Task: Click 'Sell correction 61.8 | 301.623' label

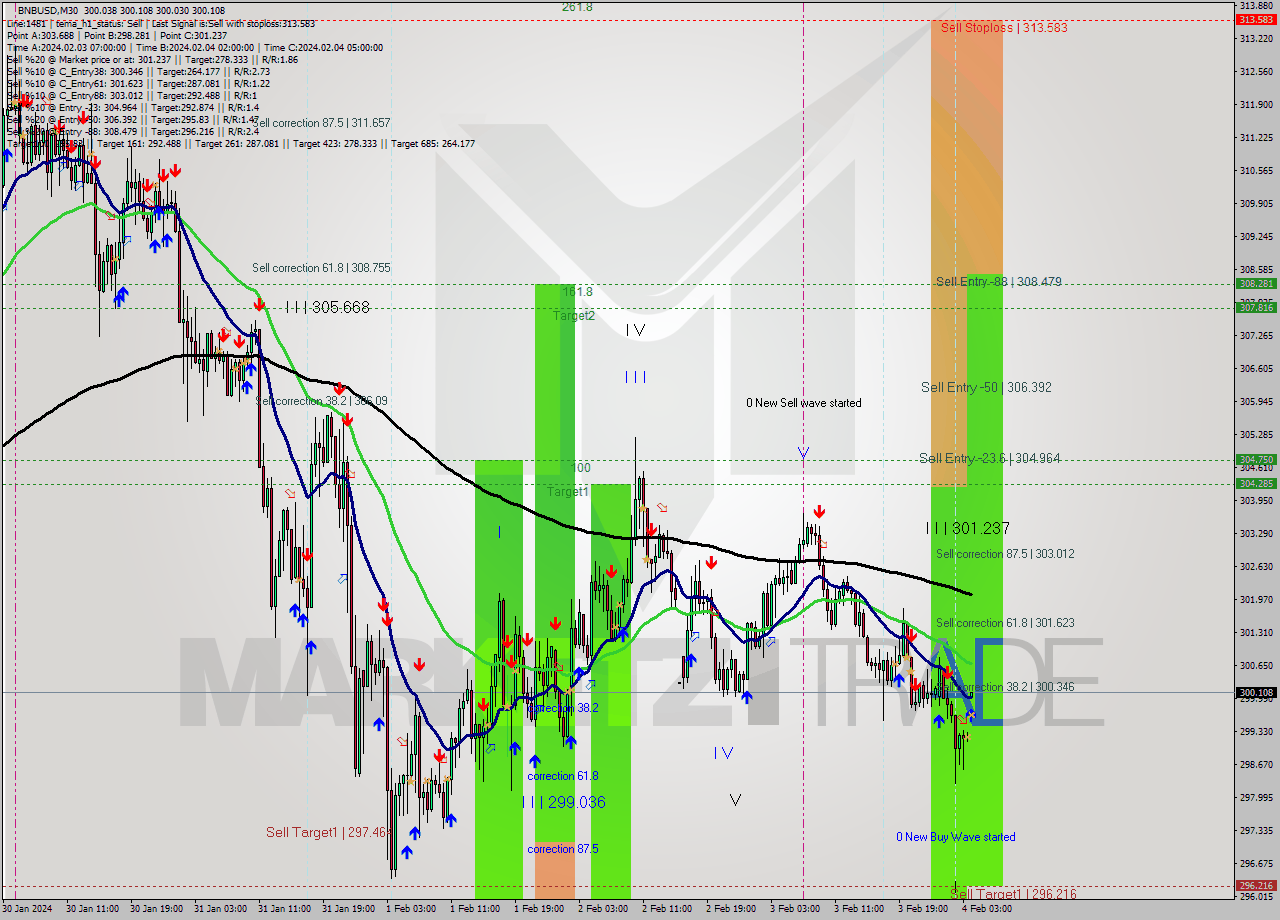Action: coord(1005,622)
